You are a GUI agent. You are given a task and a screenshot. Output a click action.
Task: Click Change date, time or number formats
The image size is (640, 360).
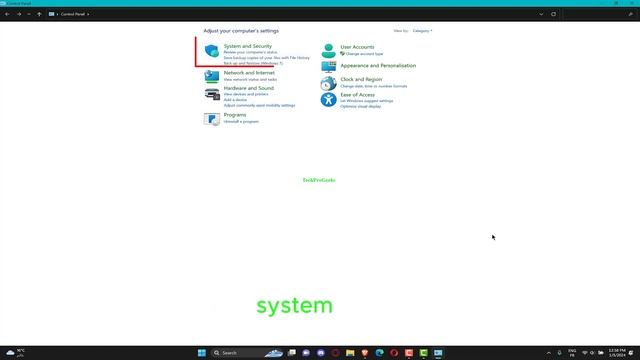point(373,86)
